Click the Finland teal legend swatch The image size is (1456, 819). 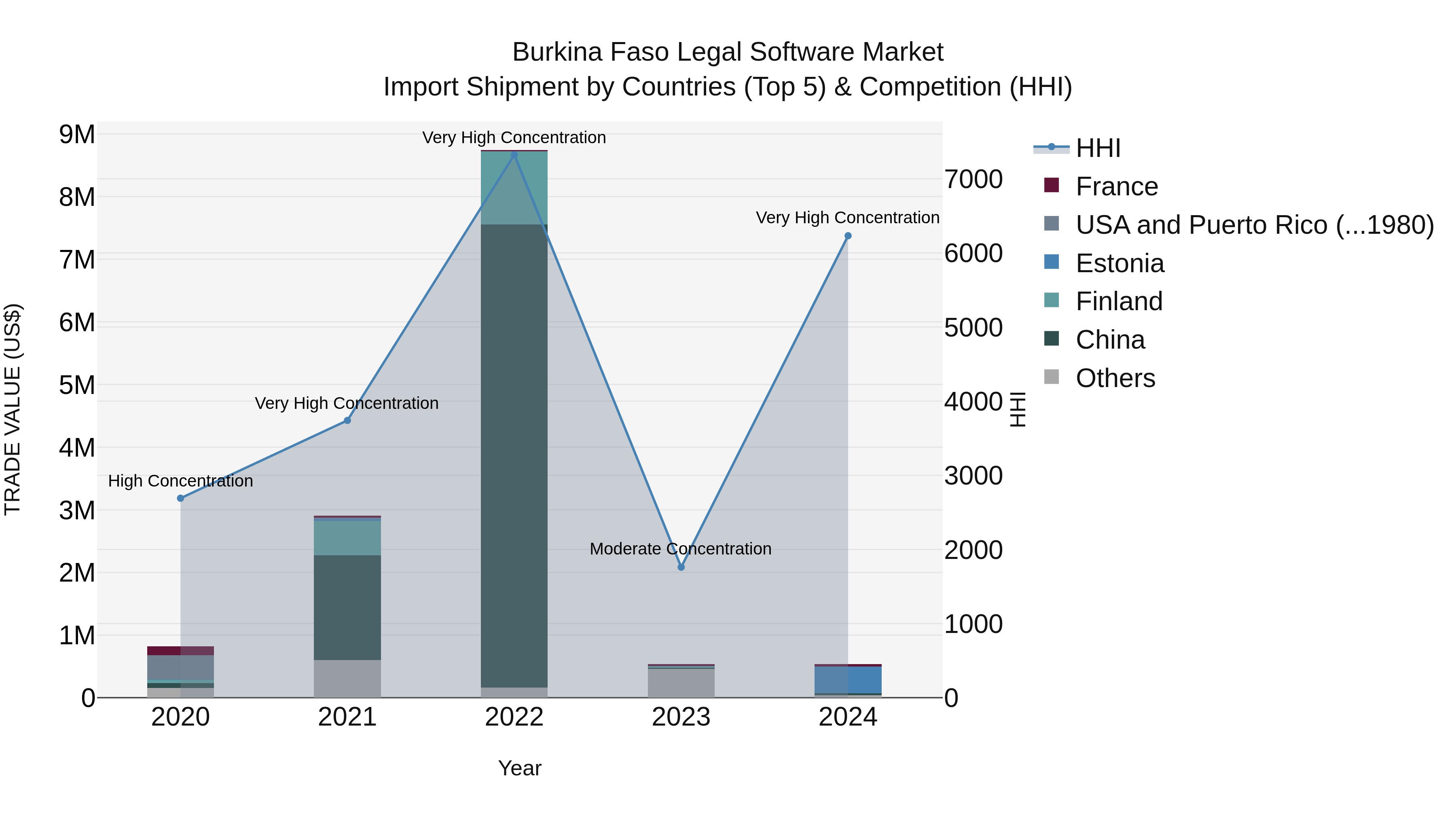pyautogui.click(x=1051, y=300)
